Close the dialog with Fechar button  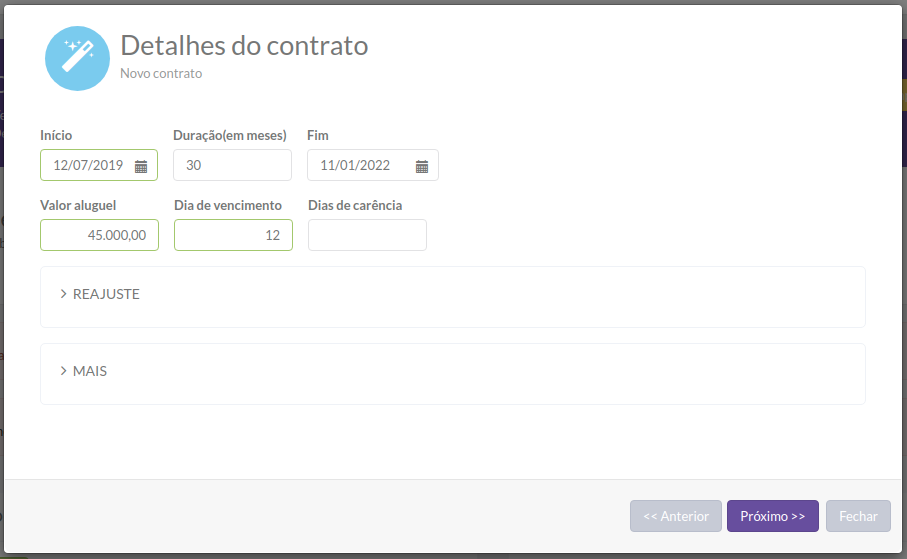tap(858, 516)
